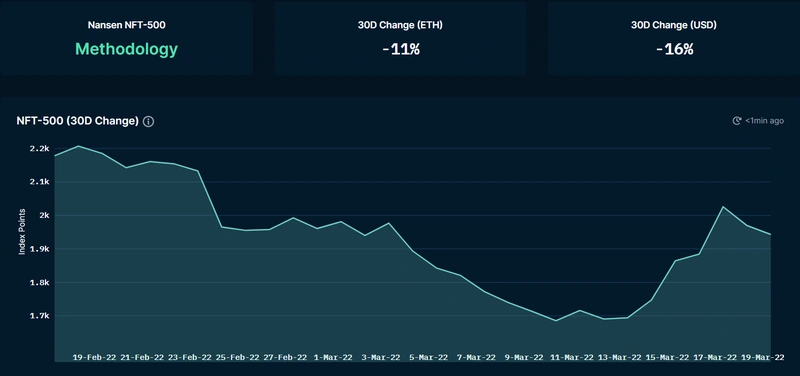Click the 11-Mar-22 x-axis date

[x=572, y=358]
